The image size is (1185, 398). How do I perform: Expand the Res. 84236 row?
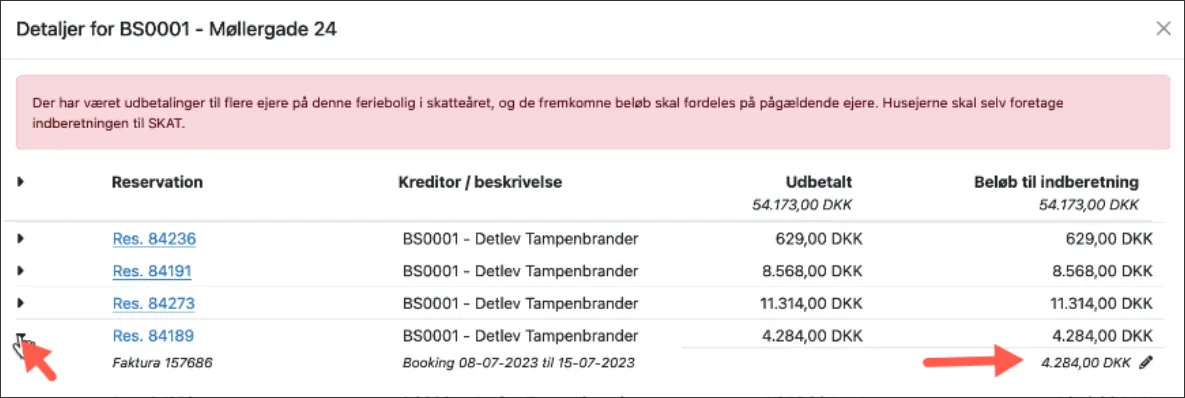pyautogui.click(x=20, y=239)
